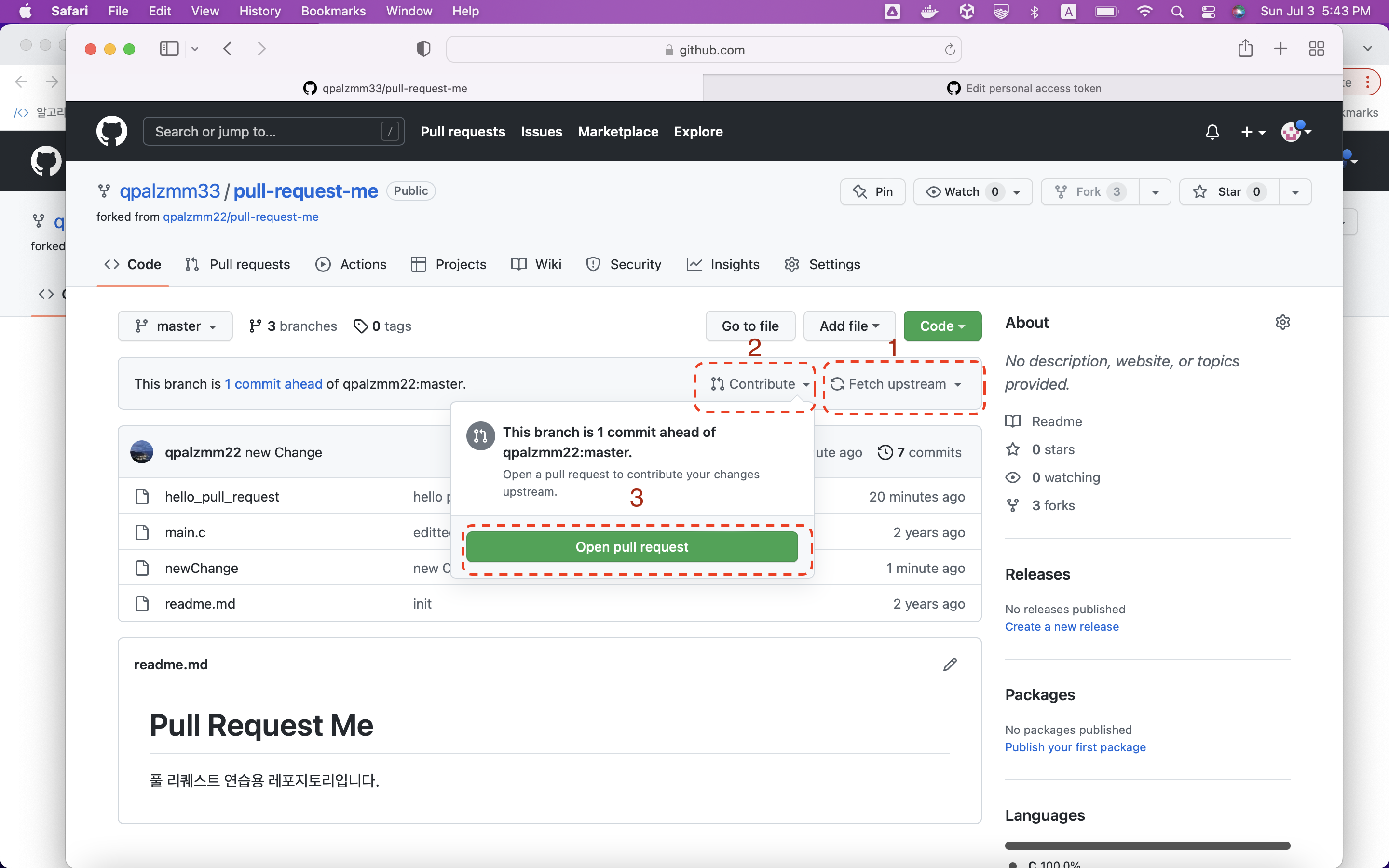Expand the green Code dropdown
Screen dimensions: 1389x868
tap(942, 326)
